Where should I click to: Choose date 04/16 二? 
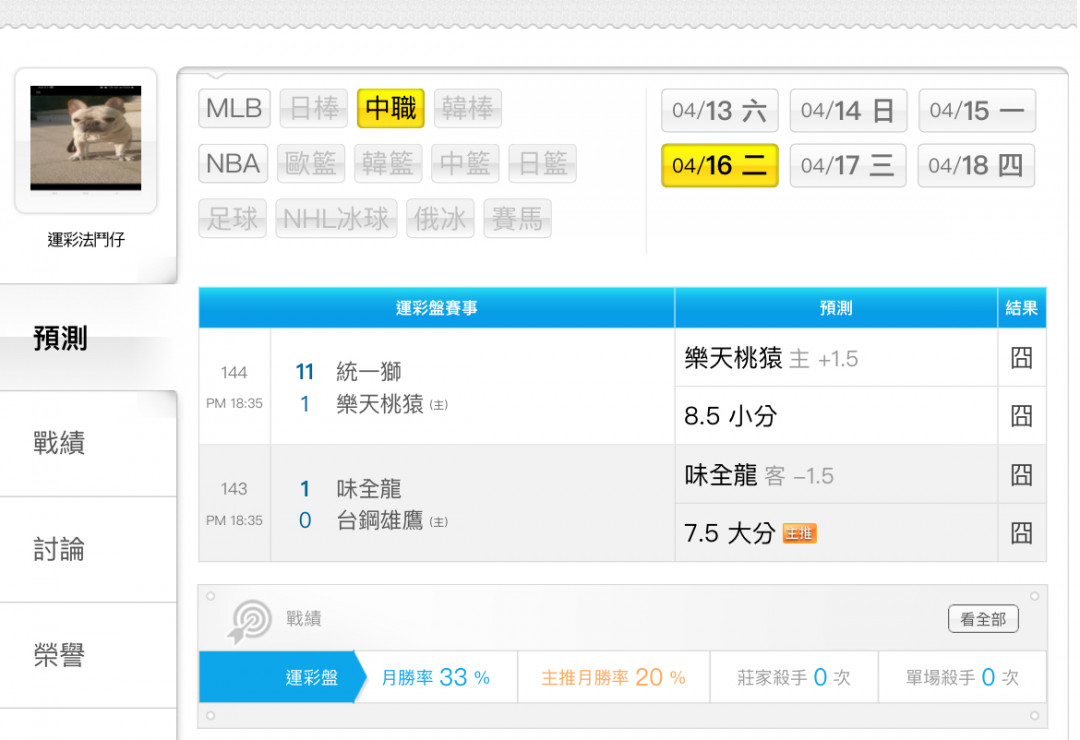click(x=720, y=165)
